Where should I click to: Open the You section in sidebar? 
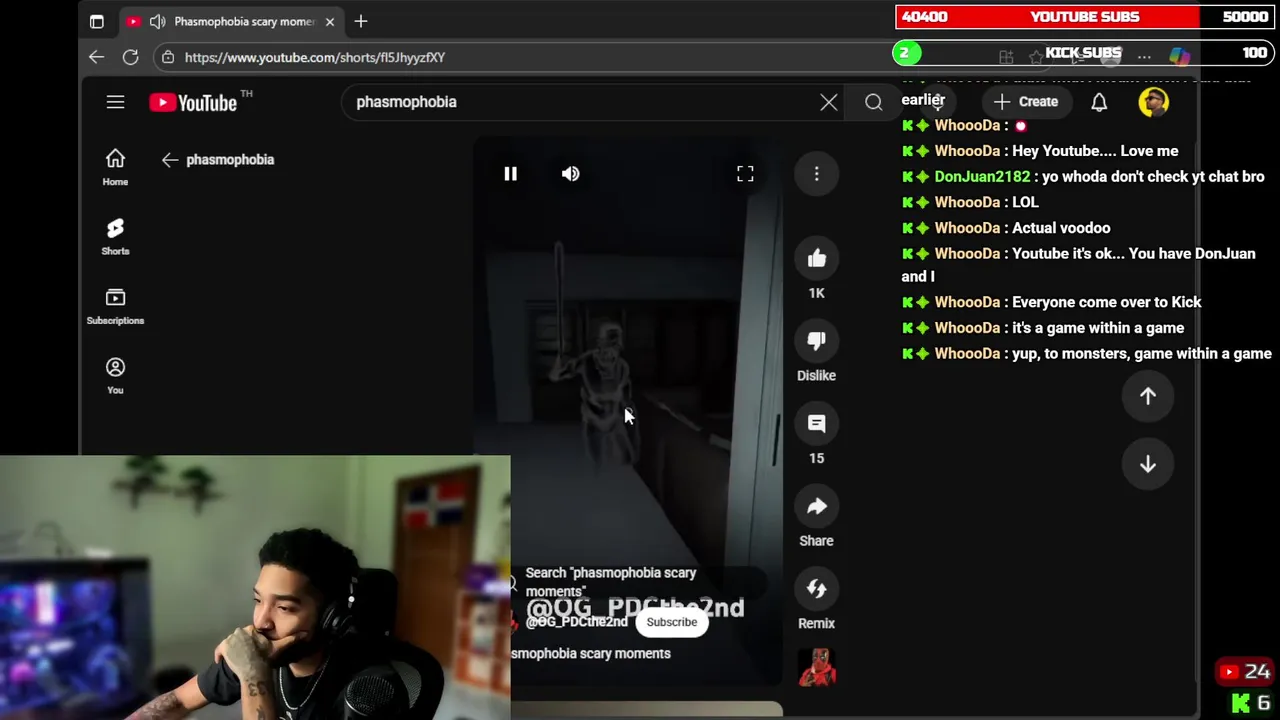coord(115,376)
